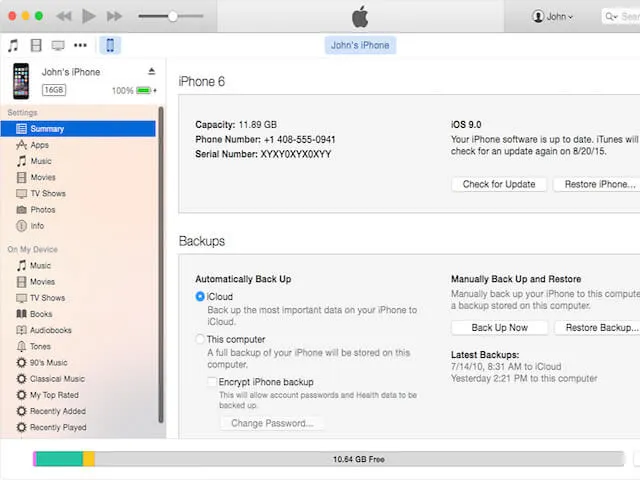Select the This computer radio button
640x480 pixels.
point(200,339)
